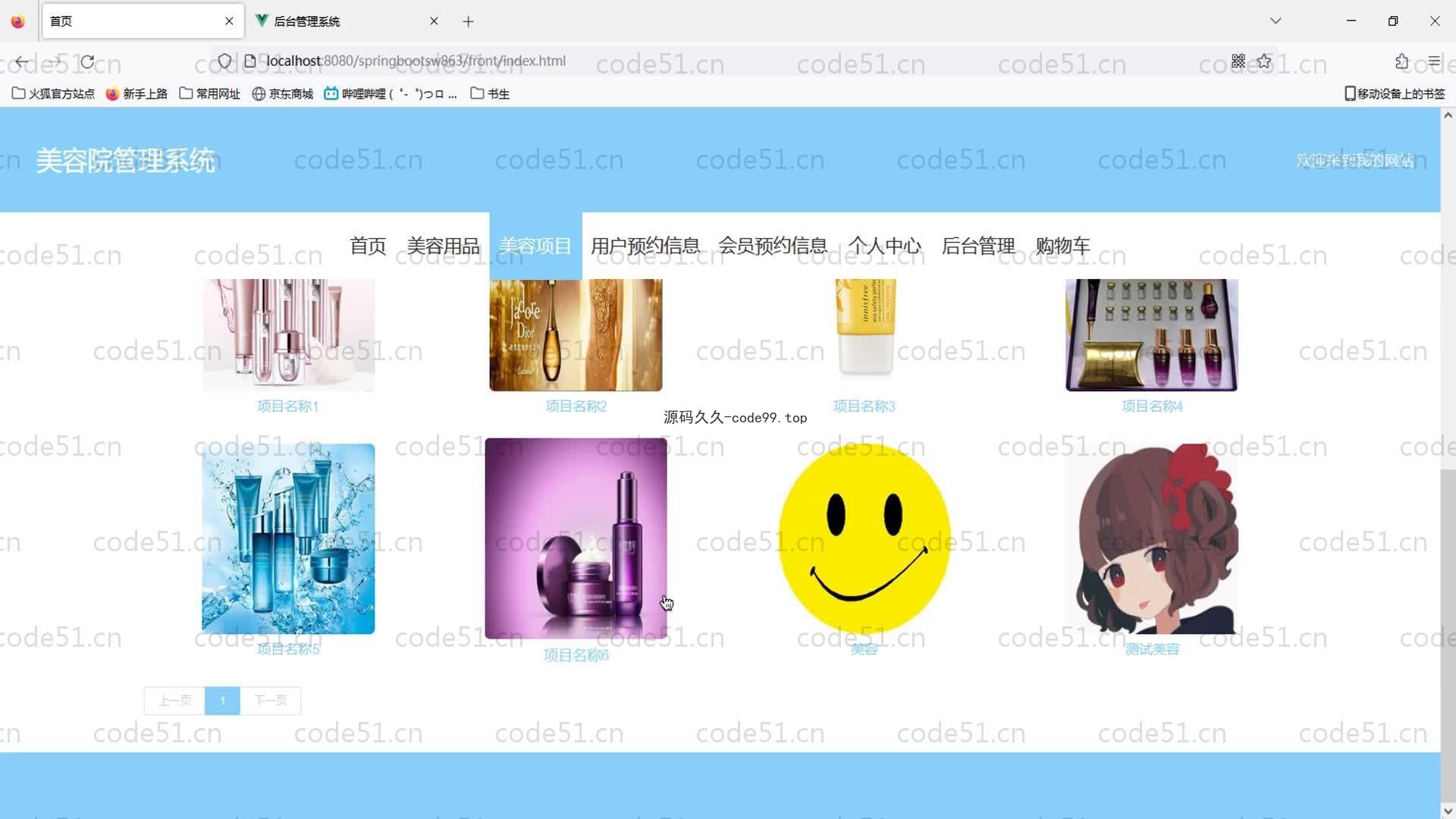
Task: Click the purple gift set image for 项目名称4
Action: pos(1152,335)
